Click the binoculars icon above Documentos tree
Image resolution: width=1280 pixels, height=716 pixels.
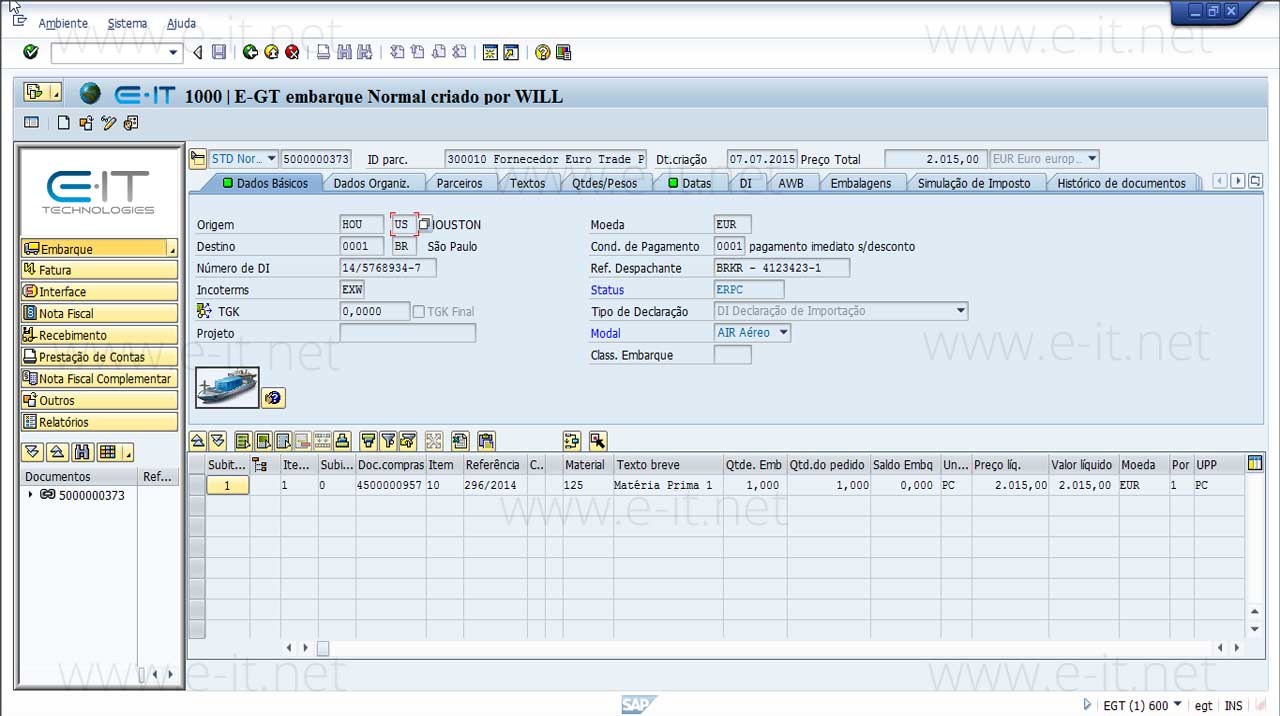(x=82, y=452)
